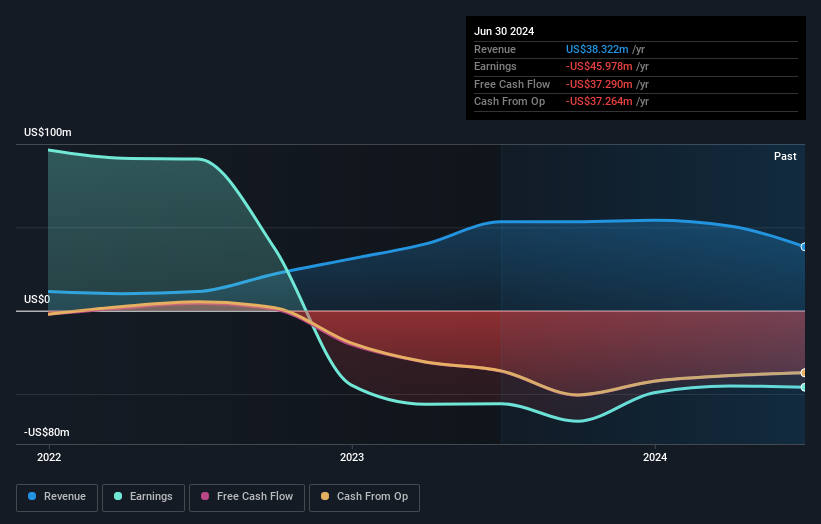Click the 2024 x-axis label
This screenshot has width=821, height=524.
click(654, 457)
